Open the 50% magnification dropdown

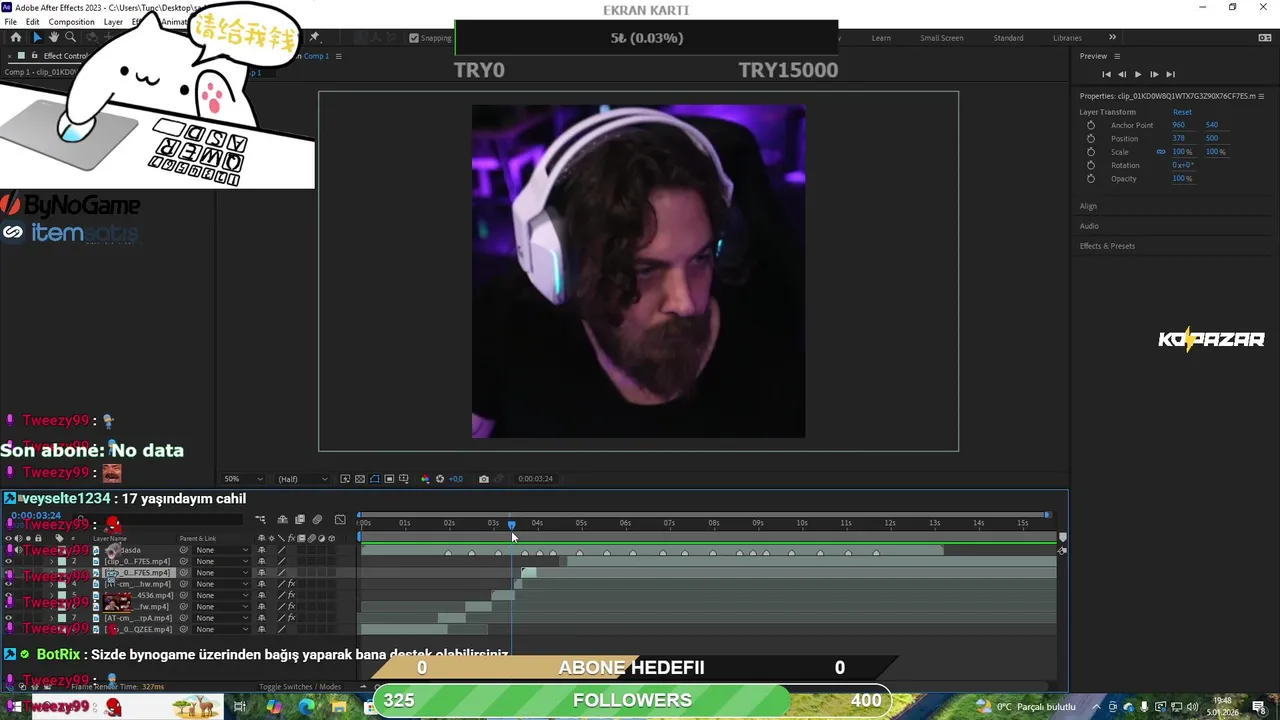click(244, 479)
